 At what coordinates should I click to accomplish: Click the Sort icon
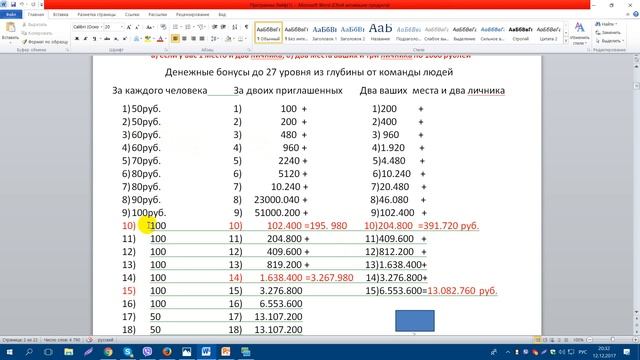pos(235,27)
